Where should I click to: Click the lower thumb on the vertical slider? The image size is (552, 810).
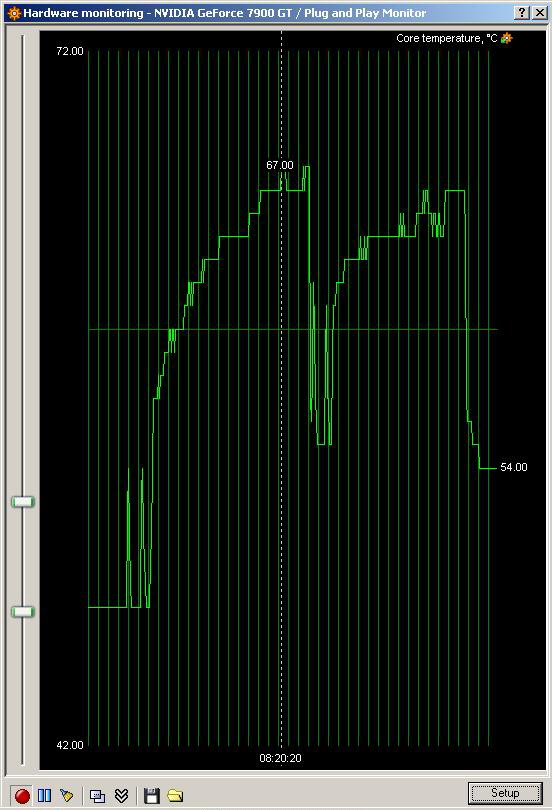pyautogui.click(x=23, y=612)
